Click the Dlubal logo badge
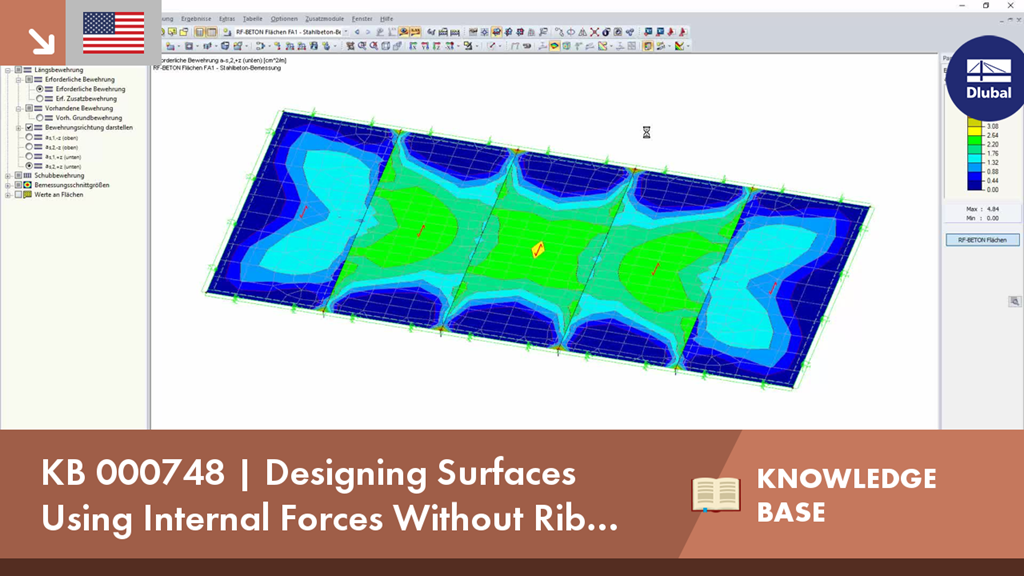The width and height of the screenshot is (1024, 576). (x=987, y=78)
